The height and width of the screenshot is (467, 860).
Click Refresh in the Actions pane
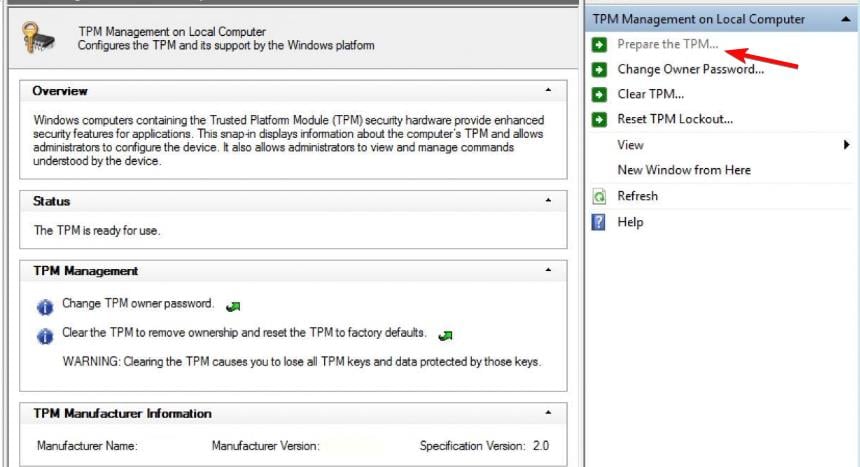(x=637, y=196)
